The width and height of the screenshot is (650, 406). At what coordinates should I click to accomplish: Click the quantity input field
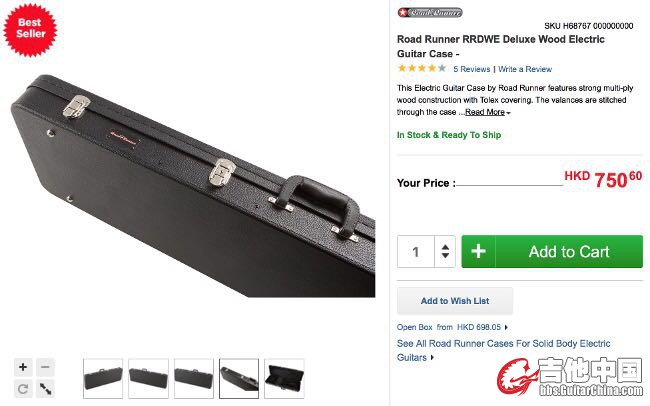tap(416, 251)
